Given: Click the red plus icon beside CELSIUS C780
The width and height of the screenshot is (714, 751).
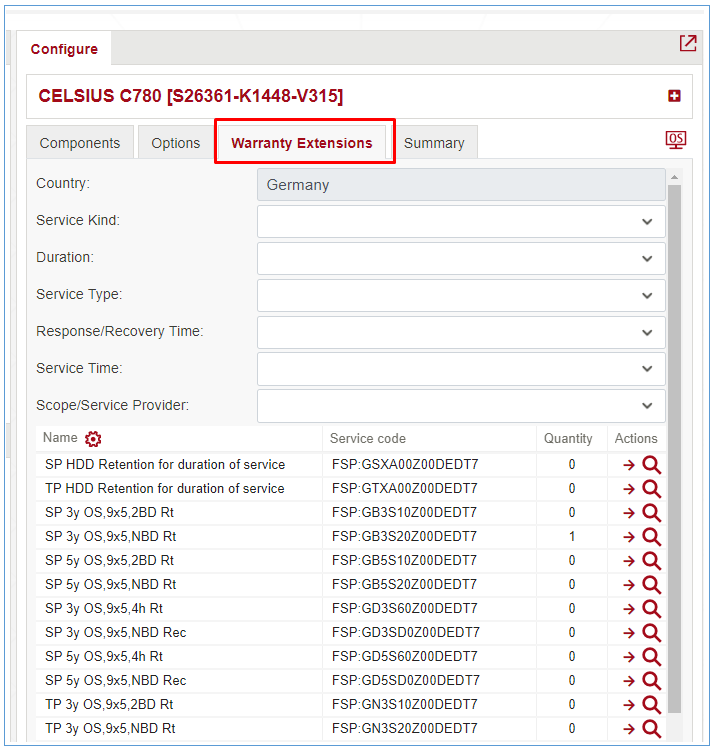Looking at the screenshot, I should pos(674,96).
